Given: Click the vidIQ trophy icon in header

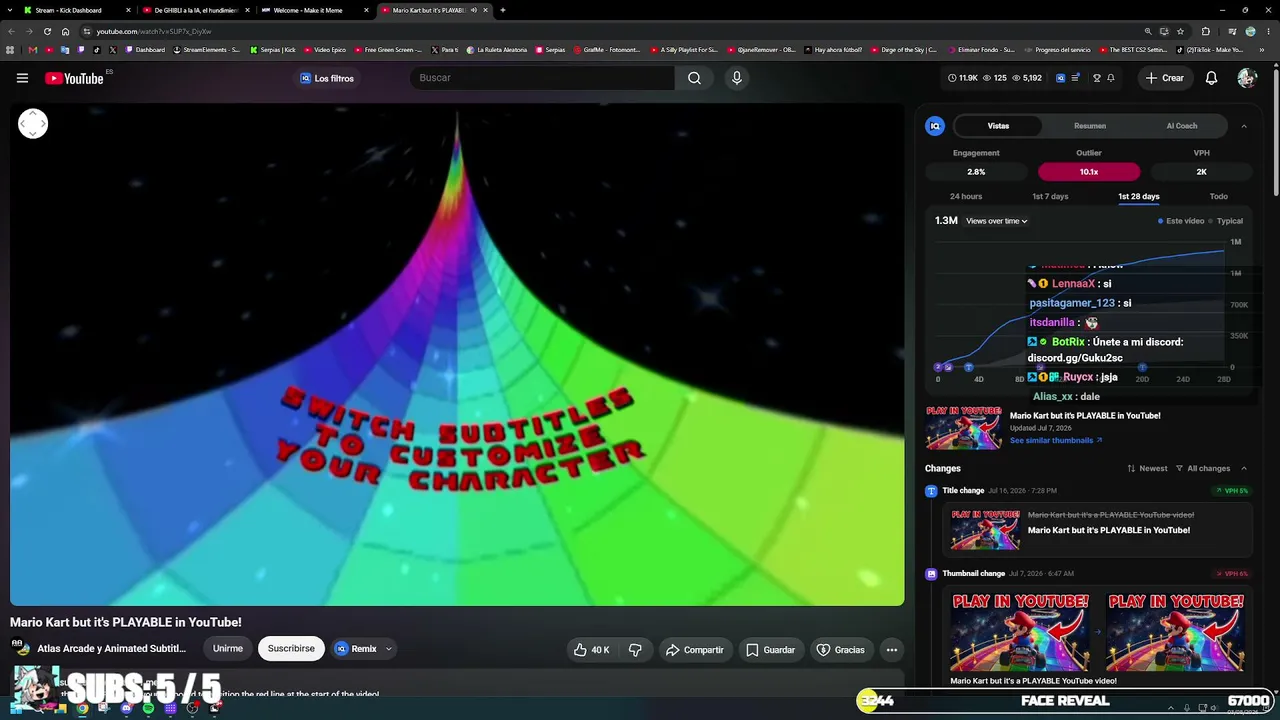Looking at the screenshot, I should [1096, 78].
